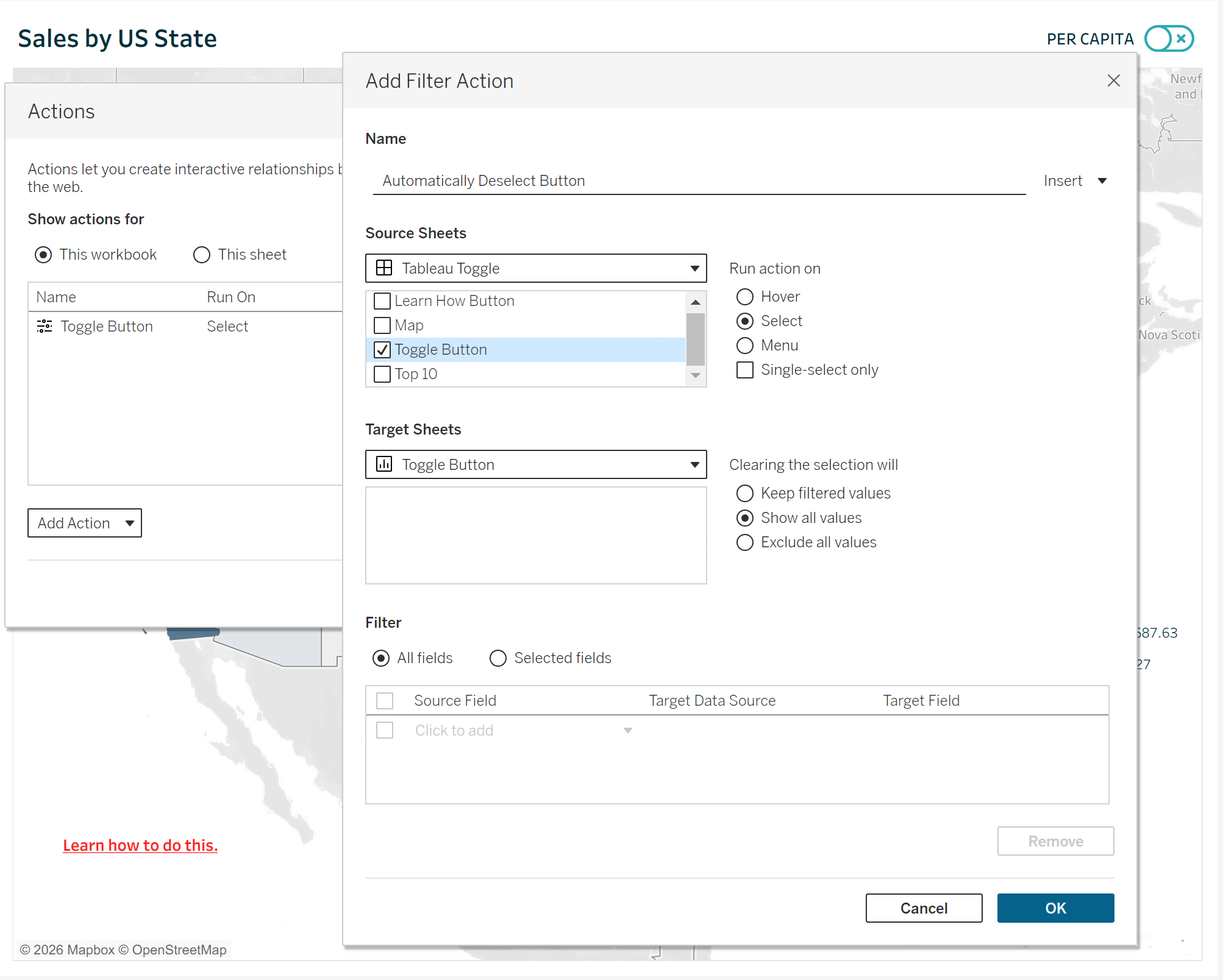Viewport: 1223px width, 980px height.
Task: Select This sheet in Actions dialog
Action: (202, 255)
